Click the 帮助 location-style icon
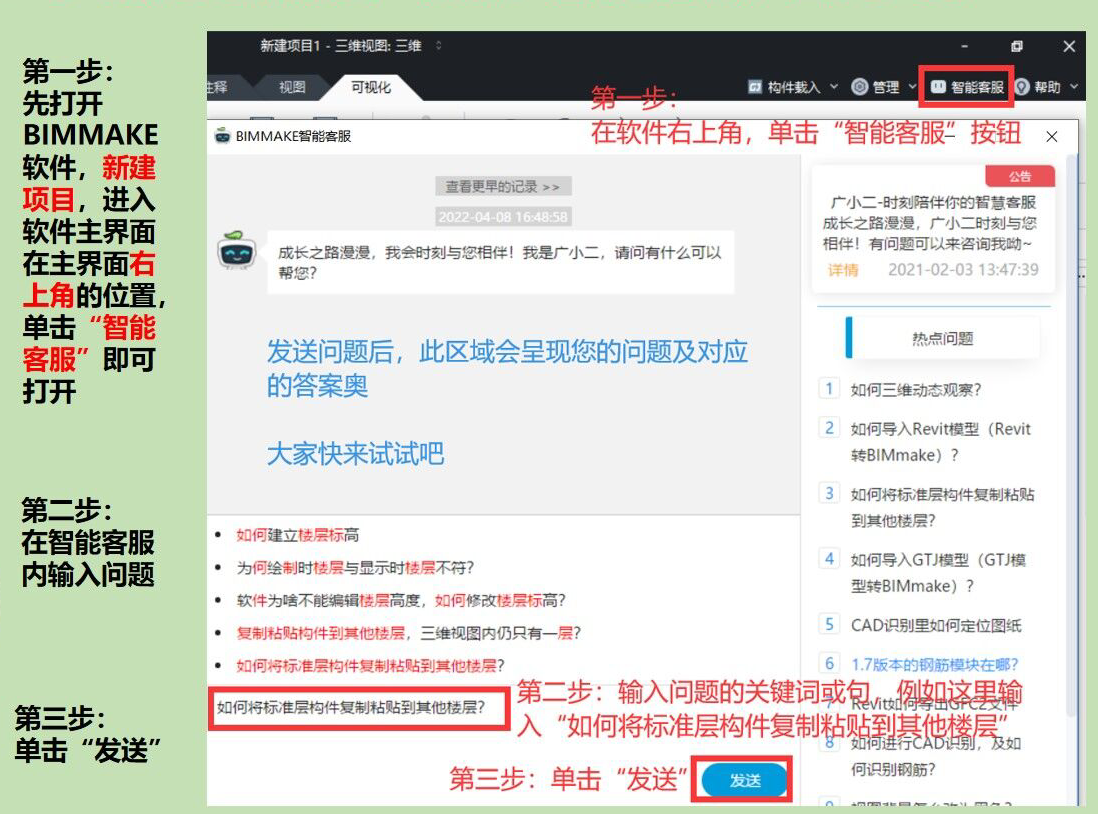This screenshot has height=814, width=1098. tap(1022, 87)
